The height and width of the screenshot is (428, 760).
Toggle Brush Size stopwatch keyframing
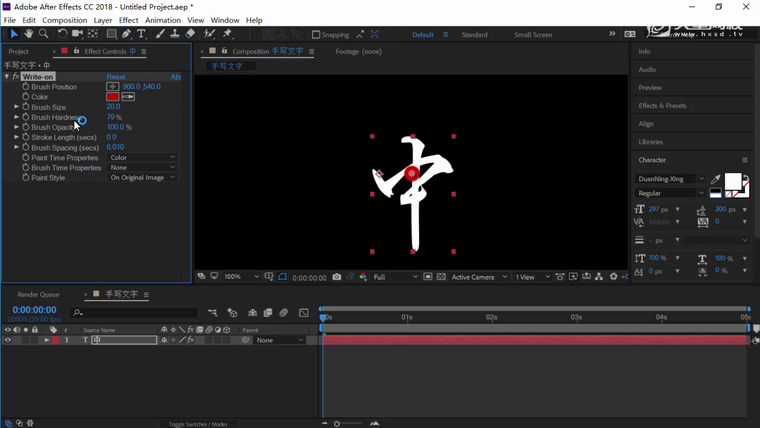click(26, 107)
